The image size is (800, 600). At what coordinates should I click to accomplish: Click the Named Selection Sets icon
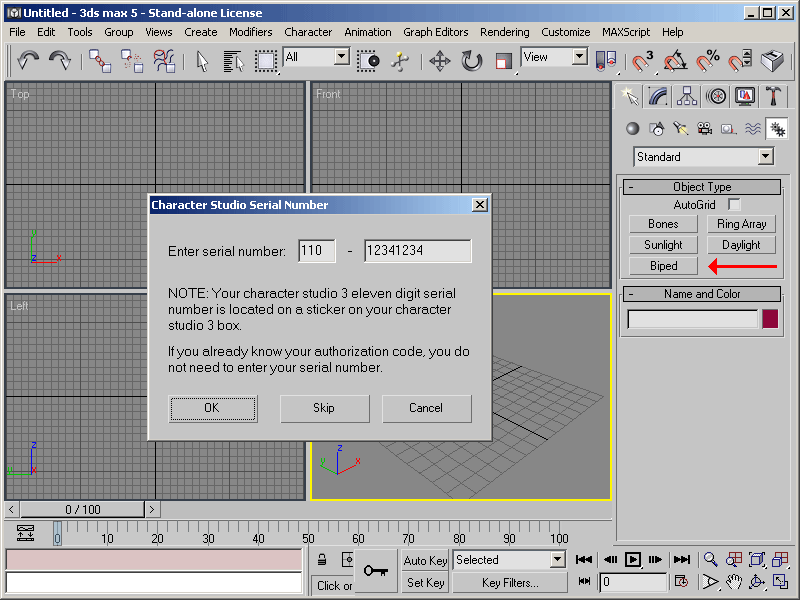[772, 61]
